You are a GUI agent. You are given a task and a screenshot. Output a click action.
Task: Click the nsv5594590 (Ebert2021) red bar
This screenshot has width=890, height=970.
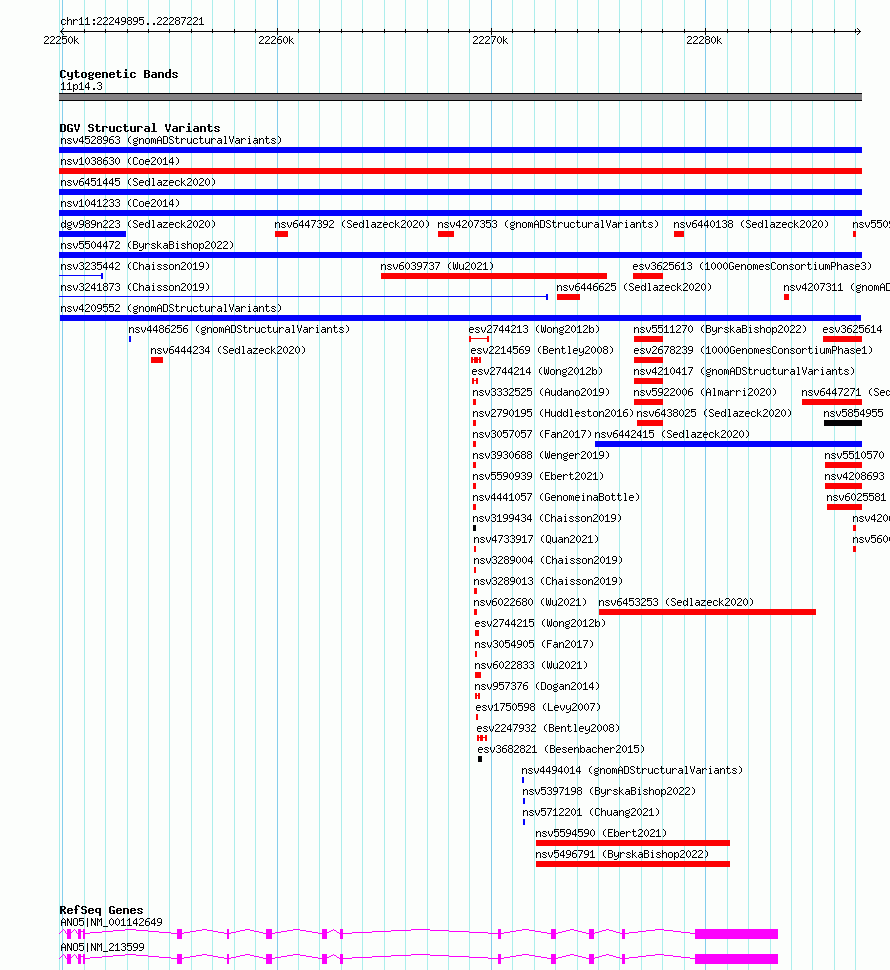(x=633, y=843)
